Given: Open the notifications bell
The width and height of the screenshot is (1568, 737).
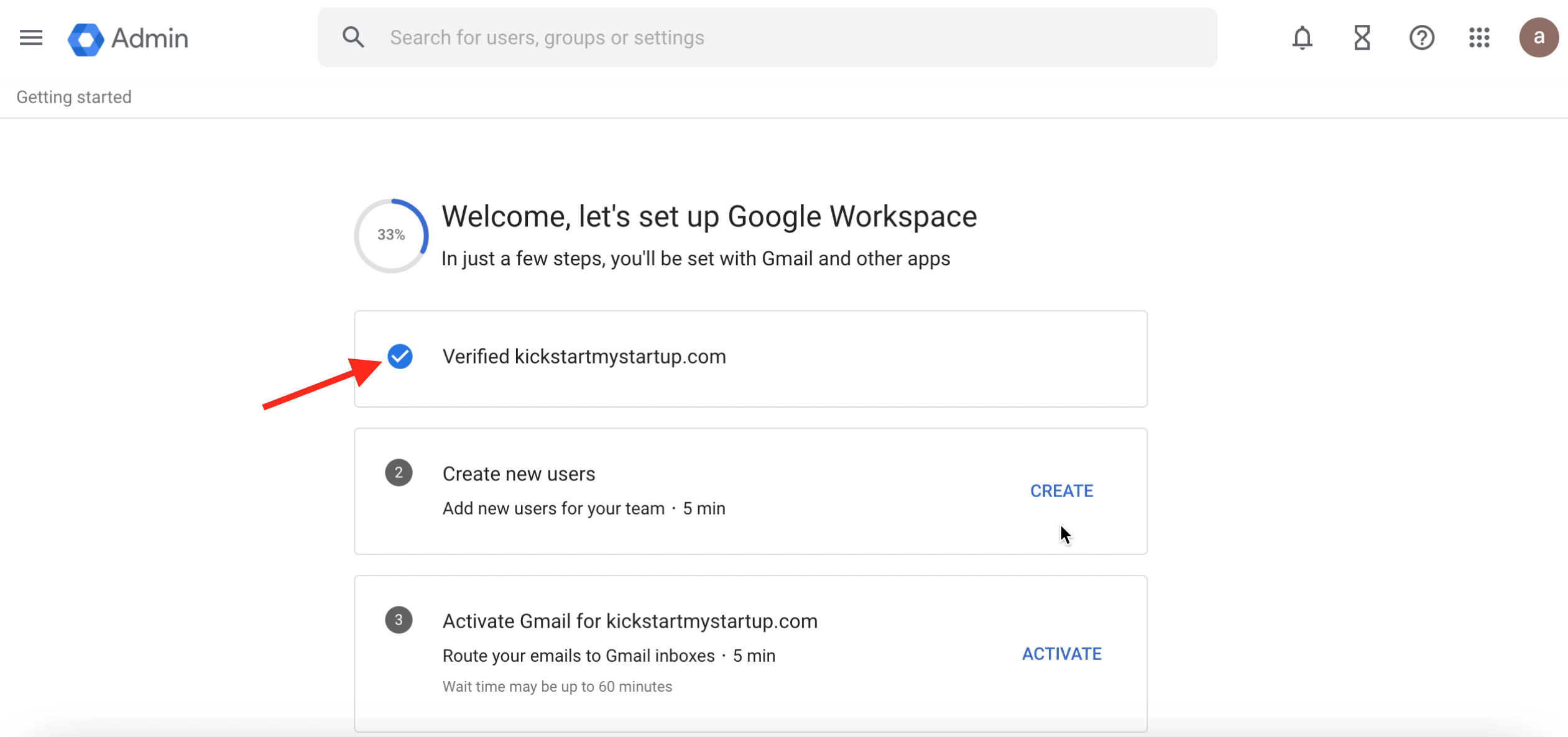Looking at the screenshot, I should (x=1302, y=38).
